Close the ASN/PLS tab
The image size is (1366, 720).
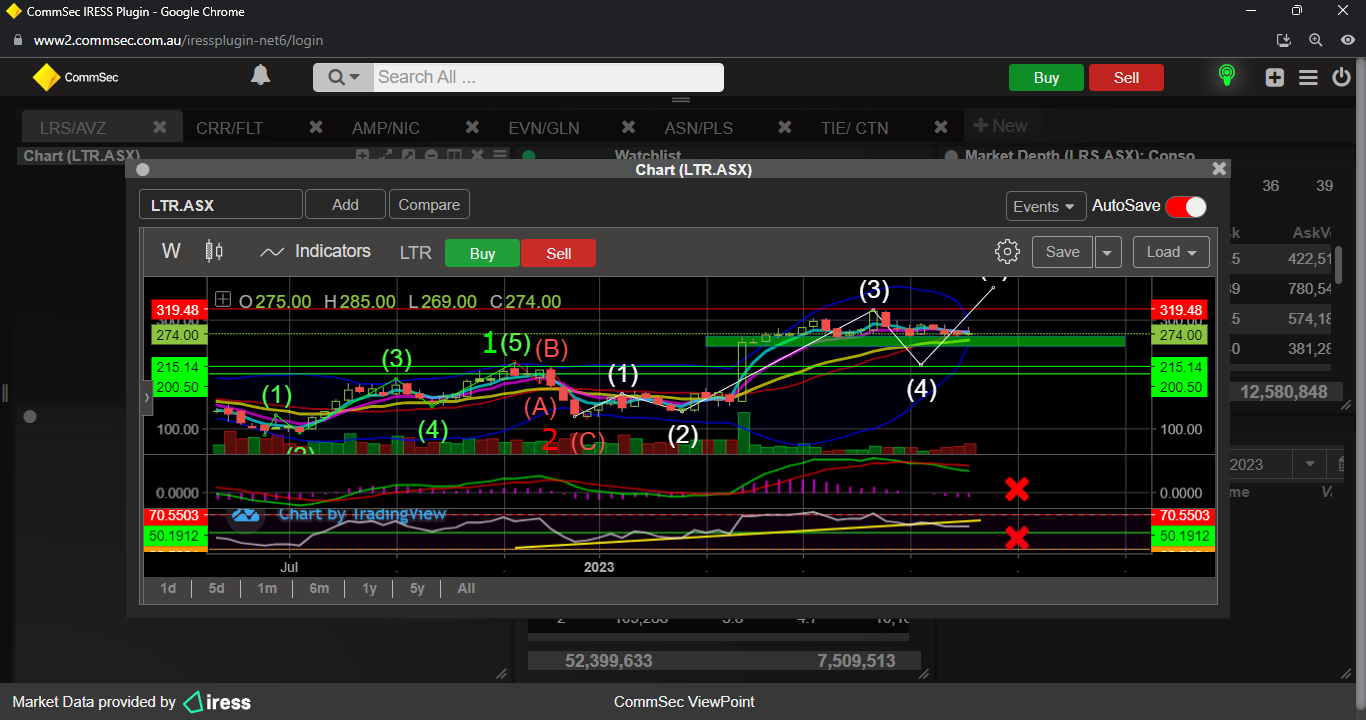point(785,128)
